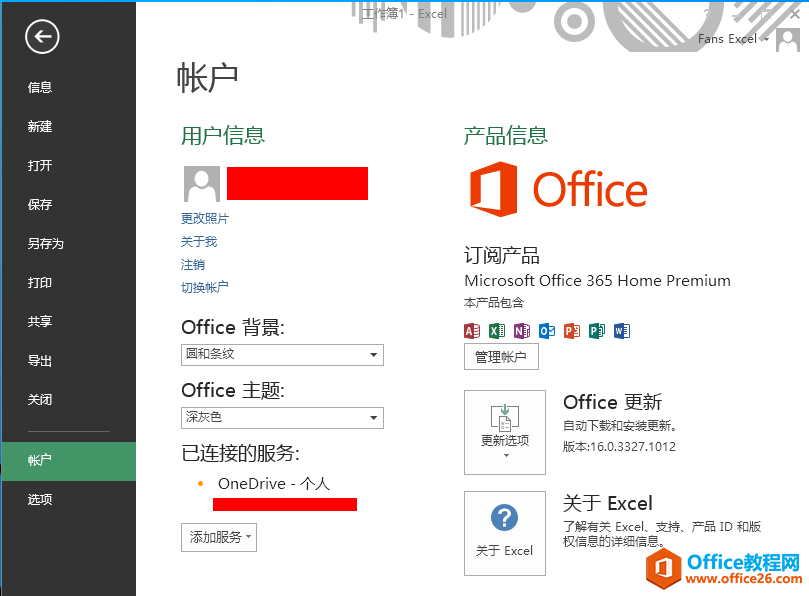Open the Office 背景 dropdown

tap(282, 355)
